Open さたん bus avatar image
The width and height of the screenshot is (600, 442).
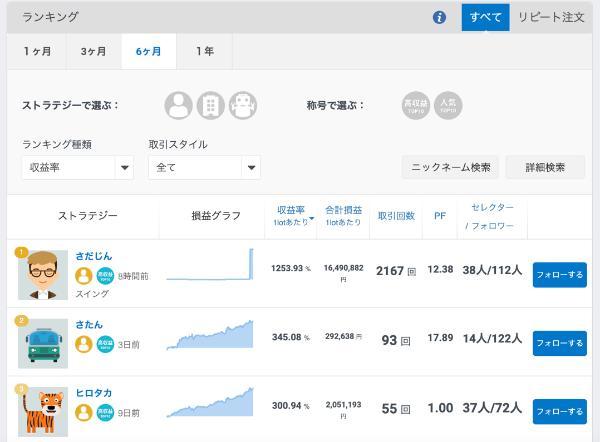pyautogui.click(x=43, y=343)
